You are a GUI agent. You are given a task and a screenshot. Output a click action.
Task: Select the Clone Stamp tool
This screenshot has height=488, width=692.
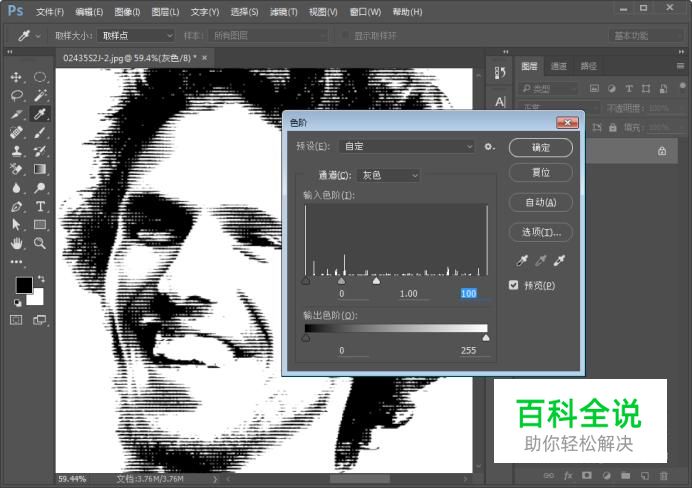16,151
